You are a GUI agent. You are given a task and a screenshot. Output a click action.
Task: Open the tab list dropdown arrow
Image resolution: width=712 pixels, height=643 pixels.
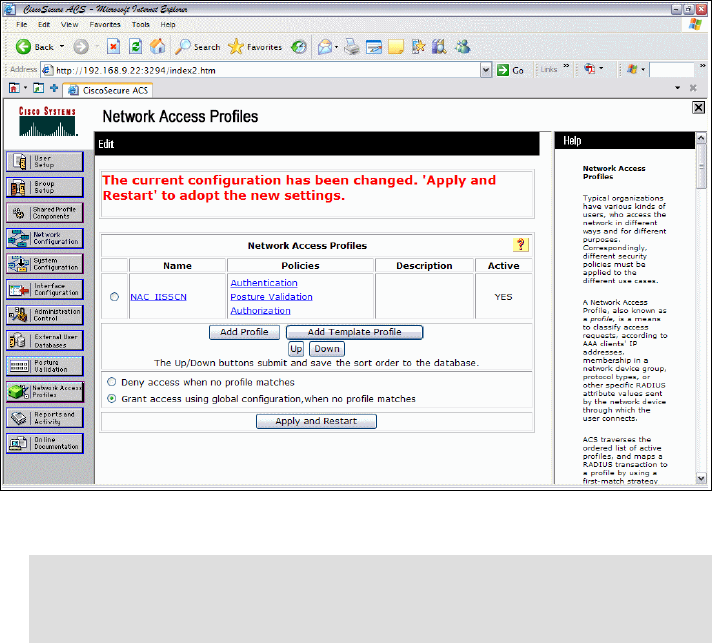[x=677, y=88]
